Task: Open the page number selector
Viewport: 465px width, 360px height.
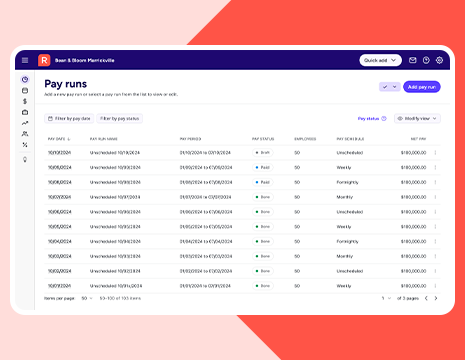Action: pyautogui.click(x=386, y=298)
